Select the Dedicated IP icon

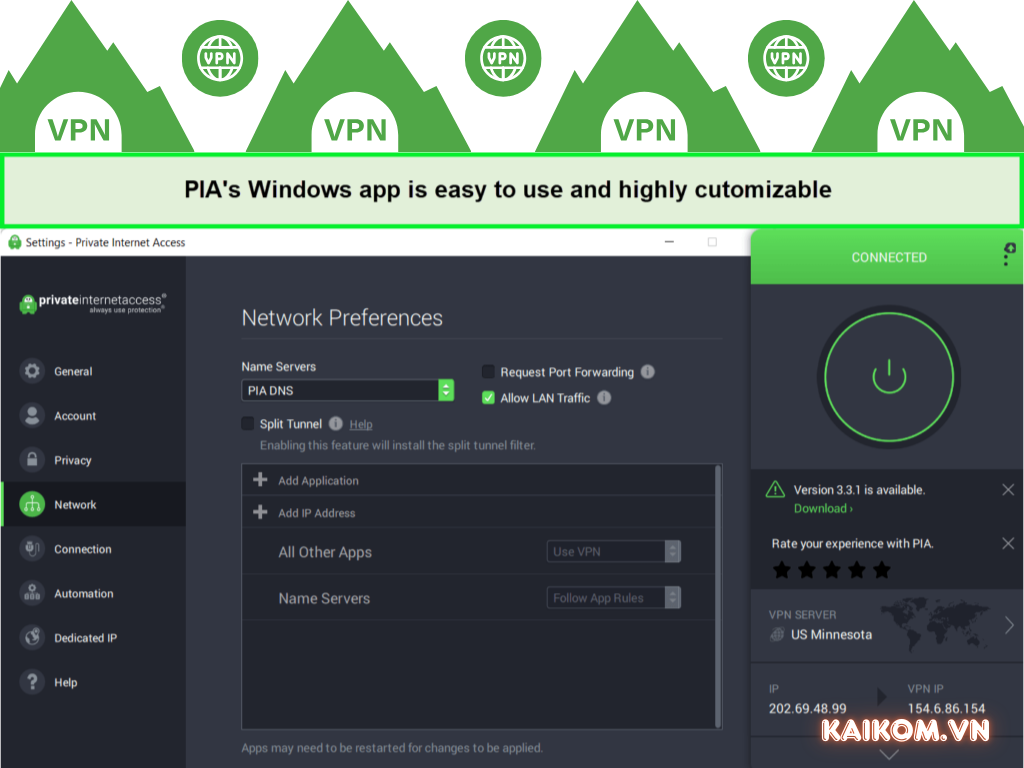click(33, 638)
